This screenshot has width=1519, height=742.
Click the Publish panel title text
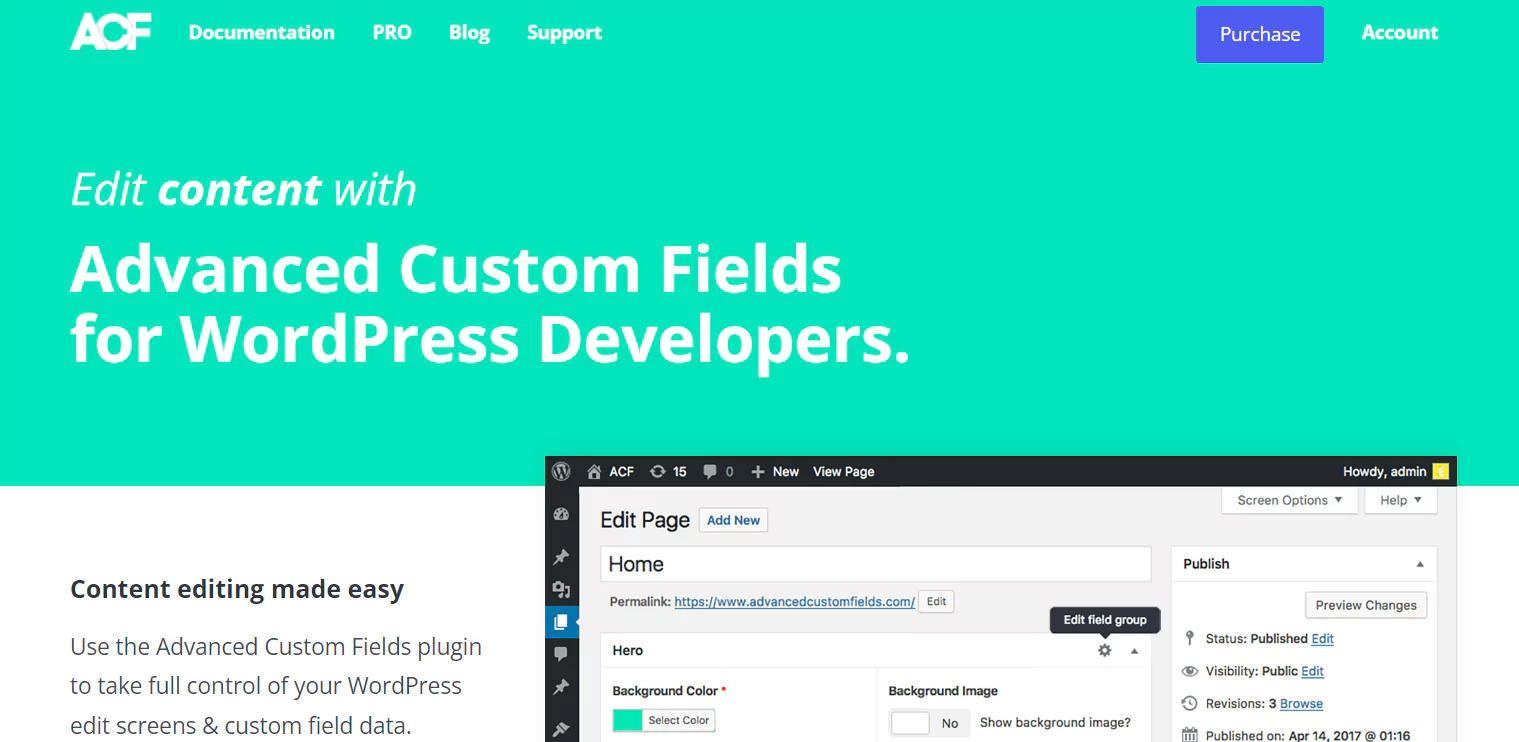1206,564
